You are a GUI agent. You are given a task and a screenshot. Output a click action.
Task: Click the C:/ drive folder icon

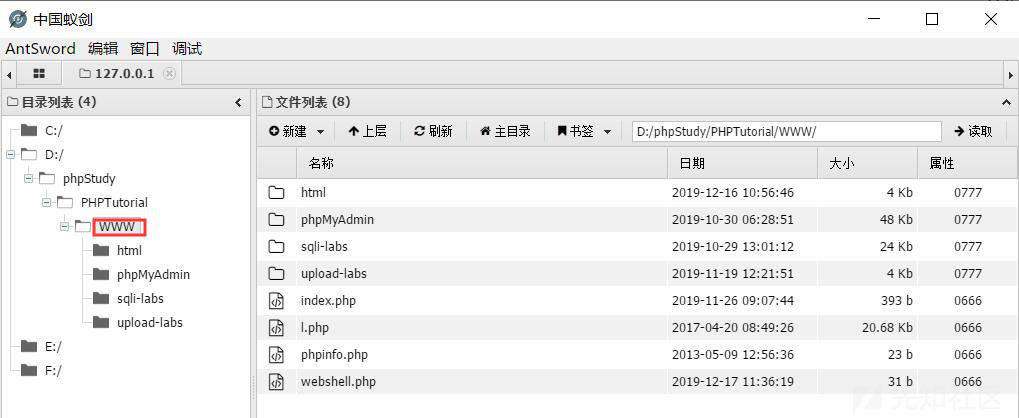point(29,130)
